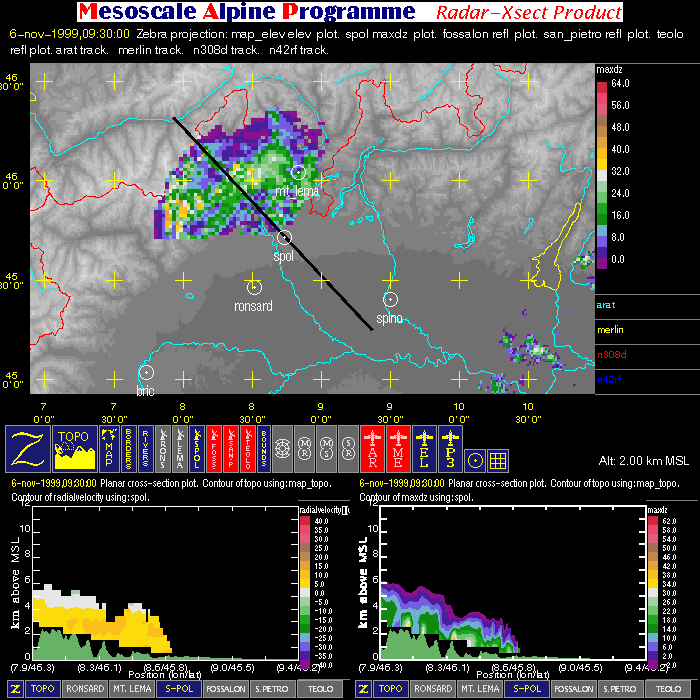
Task: Click the circled dot location icon
Action: pos(475,461)
